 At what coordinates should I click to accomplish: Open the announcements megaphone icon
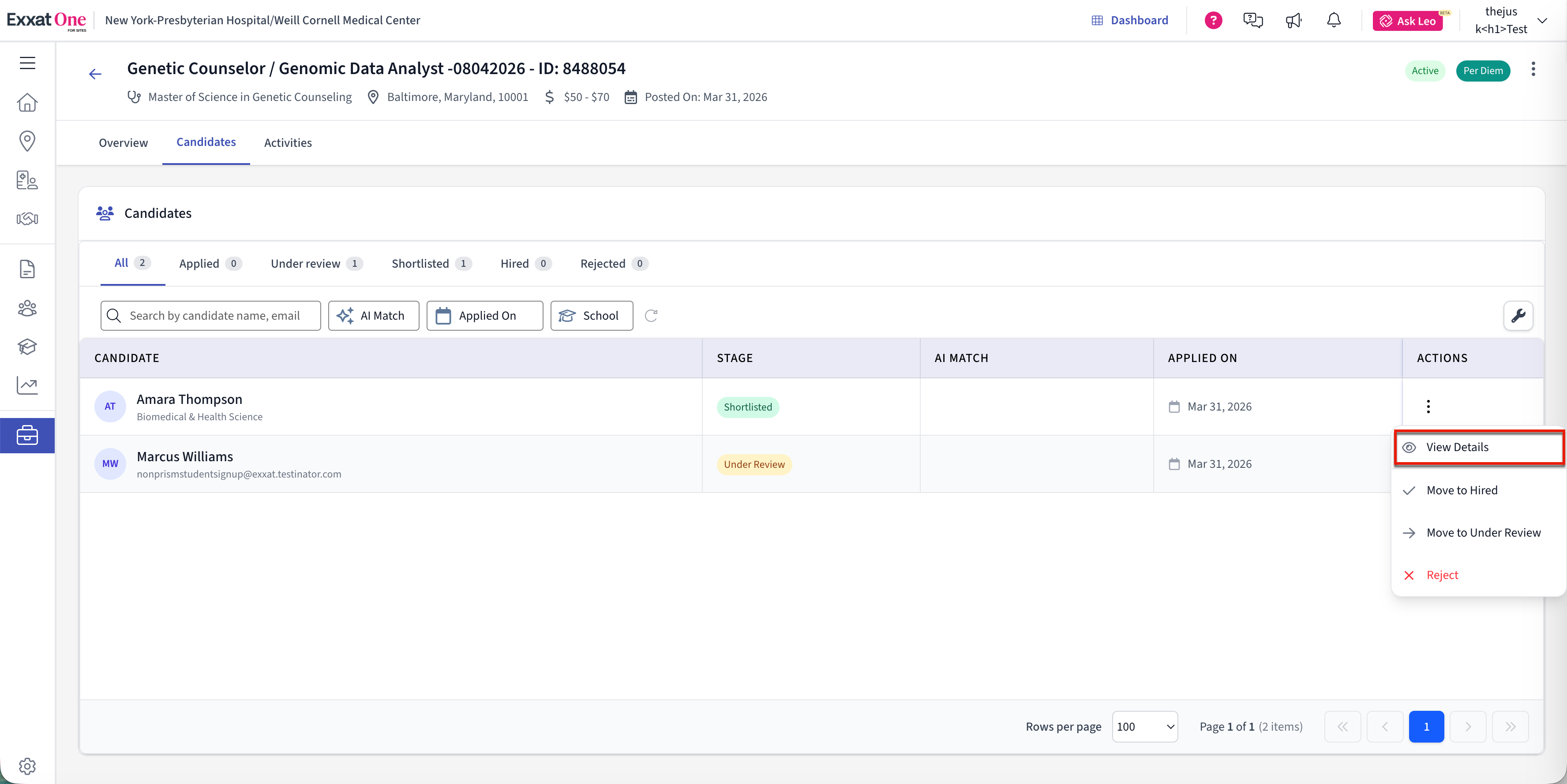click(1293, 21)
